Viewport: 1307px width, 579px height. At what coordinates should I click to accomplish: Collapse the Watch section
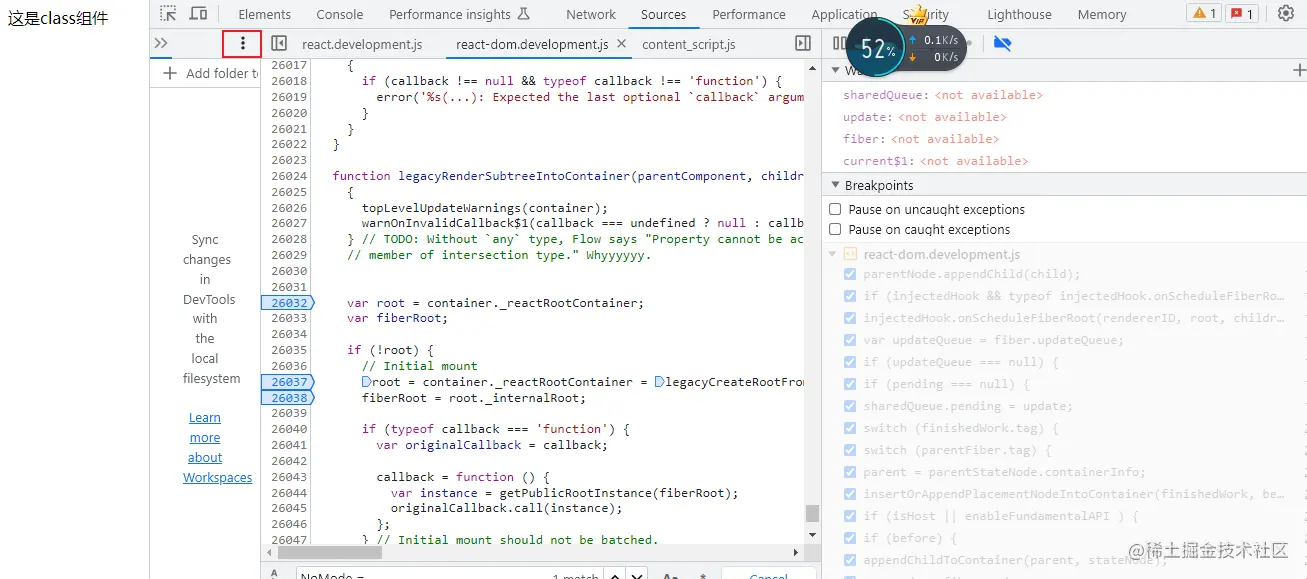click(x=835, y=71)
